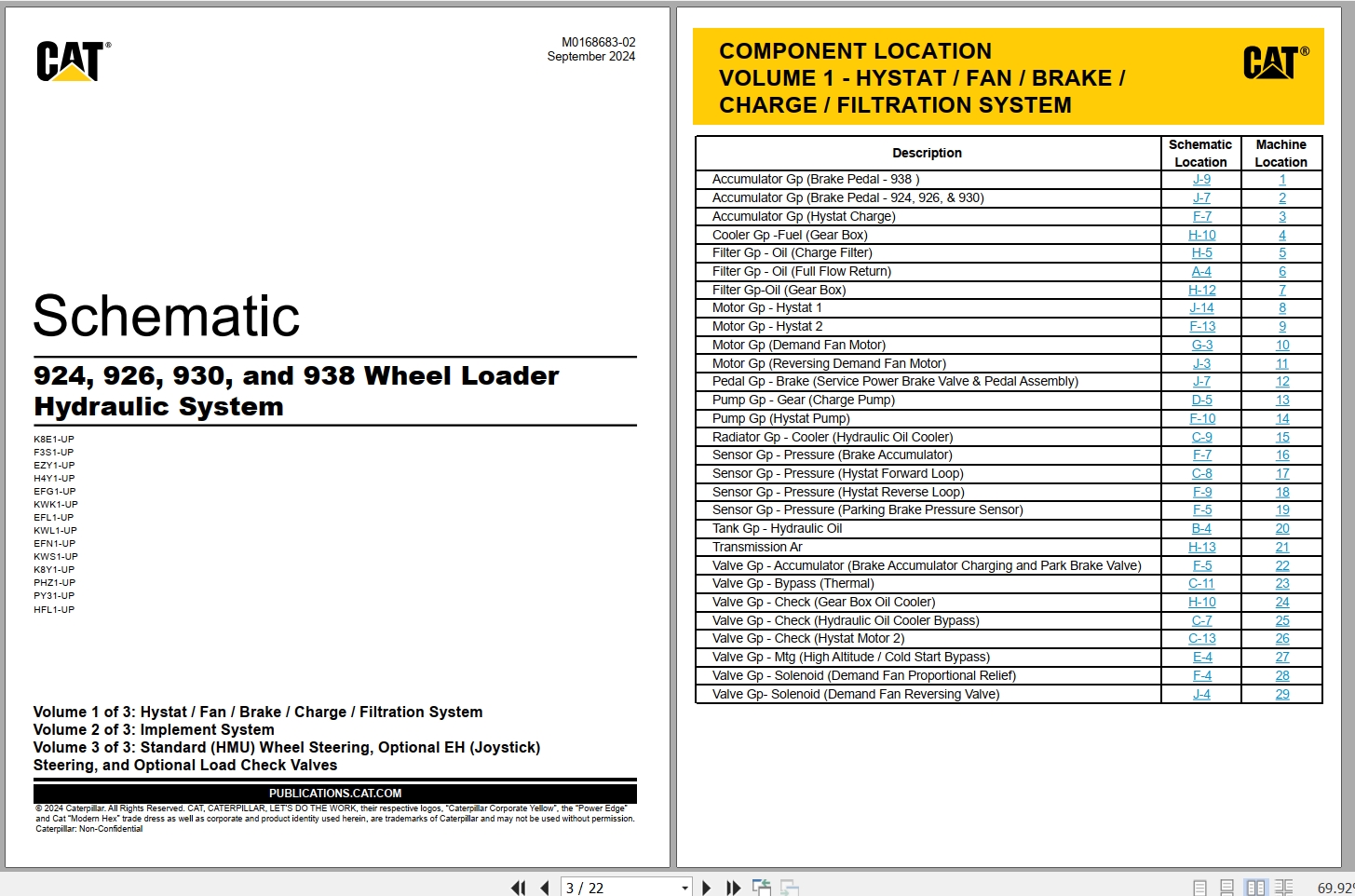
Task: Click machine location 10 link
Action: pyautogui.click(x=1282, y=345)
